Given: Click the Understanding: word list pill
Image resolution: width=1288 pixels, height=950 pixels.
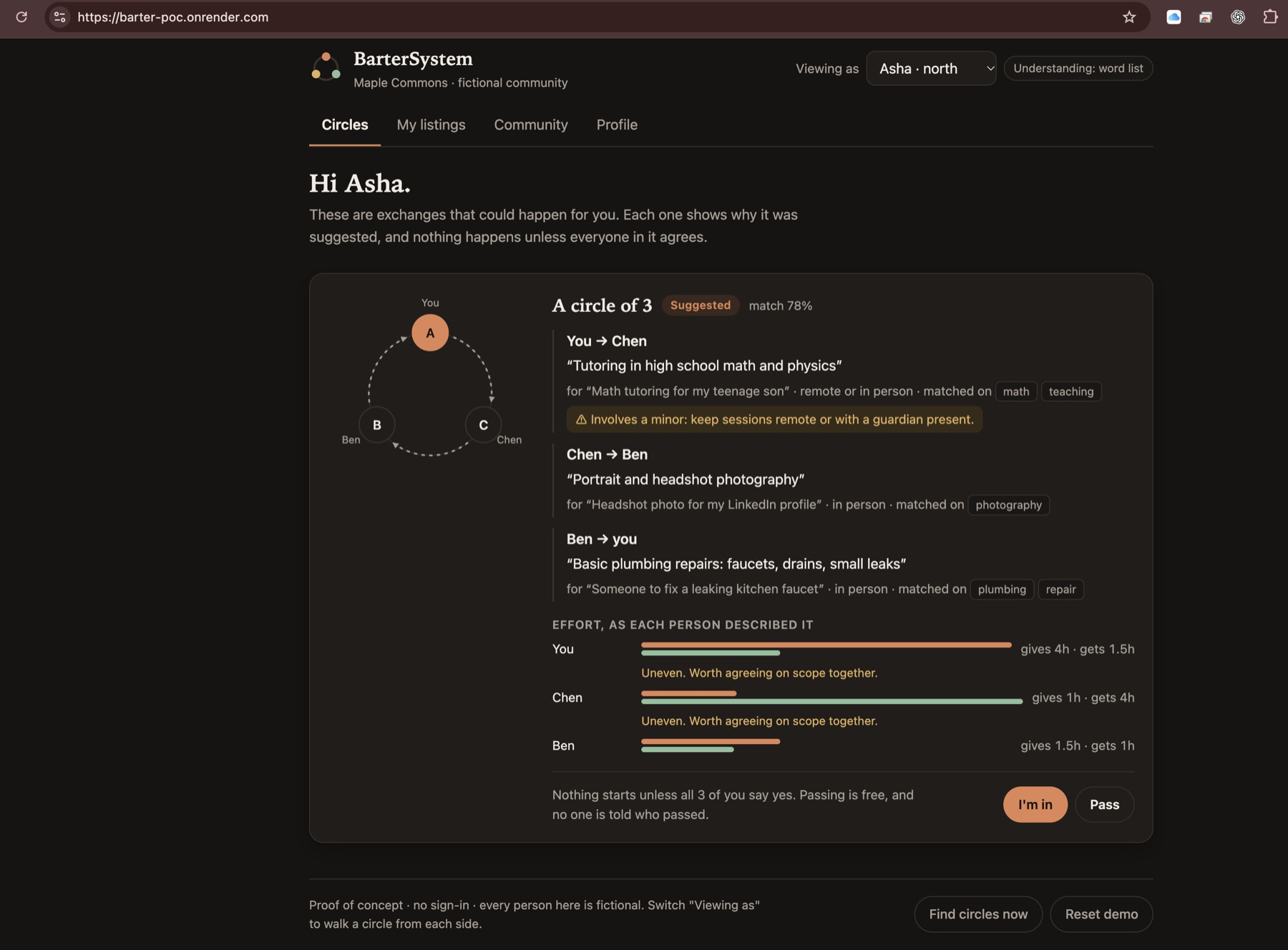Looking at the screenshot, I should (1078, 69).
